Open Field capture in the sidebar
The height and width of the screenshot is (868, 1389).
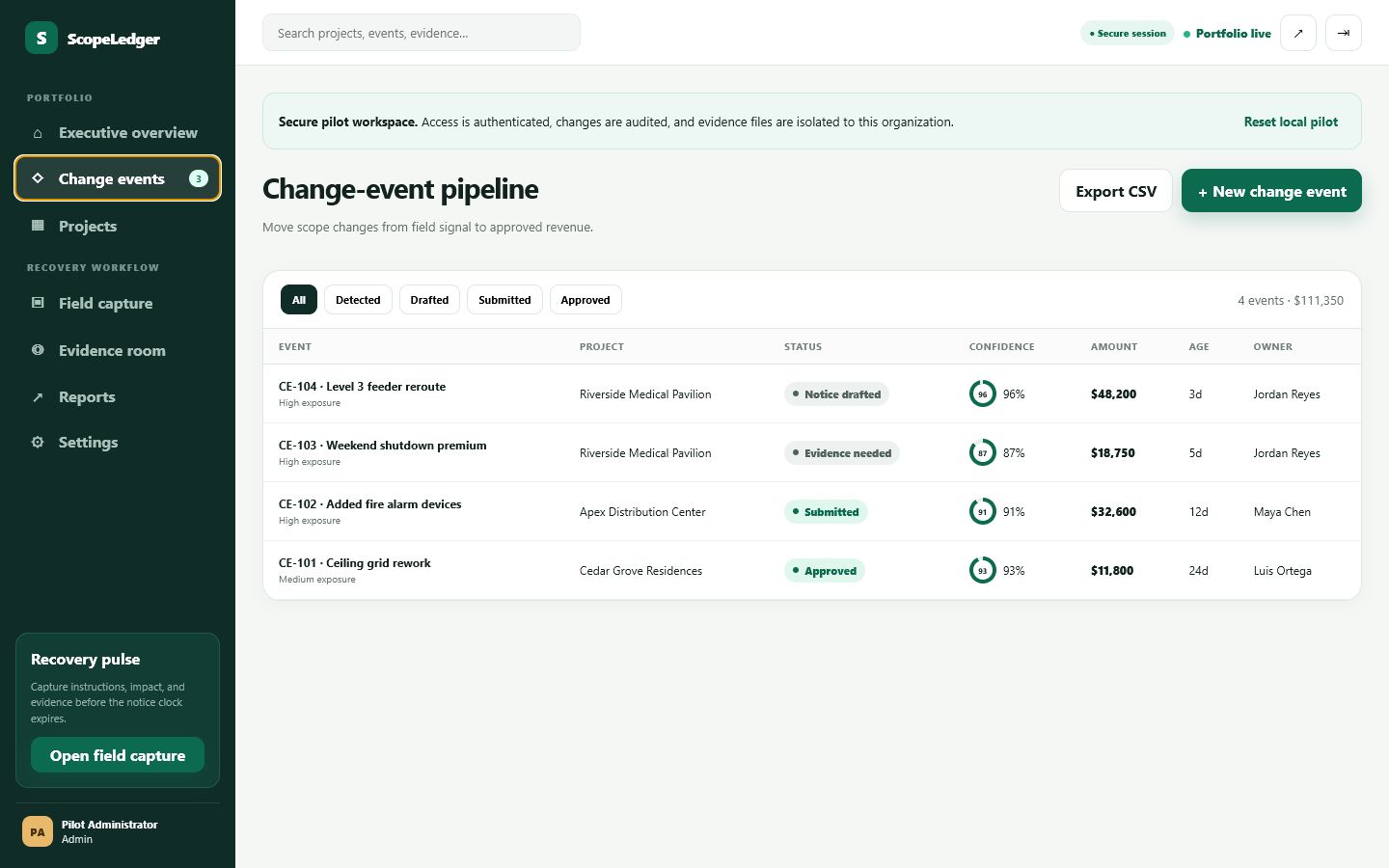pyautogui.click(x=118, y=303)
